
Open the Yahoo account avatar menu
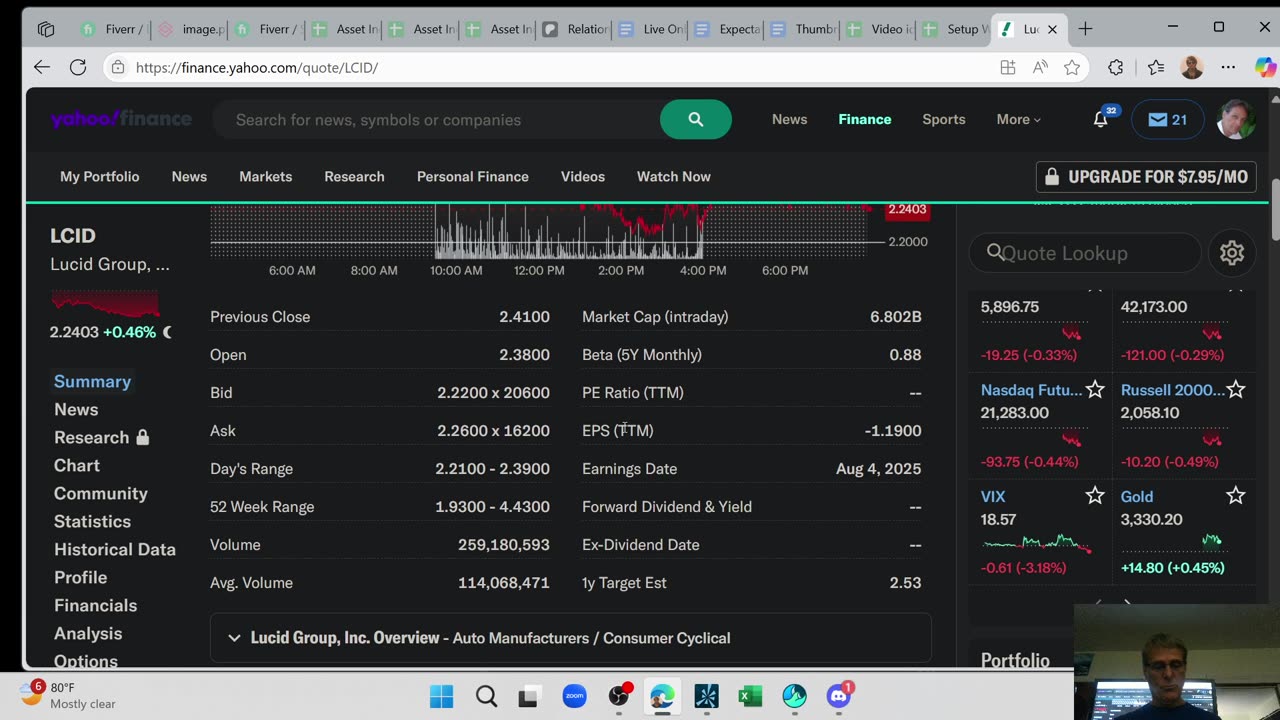pyautogui.click(x=1235, y=120)
